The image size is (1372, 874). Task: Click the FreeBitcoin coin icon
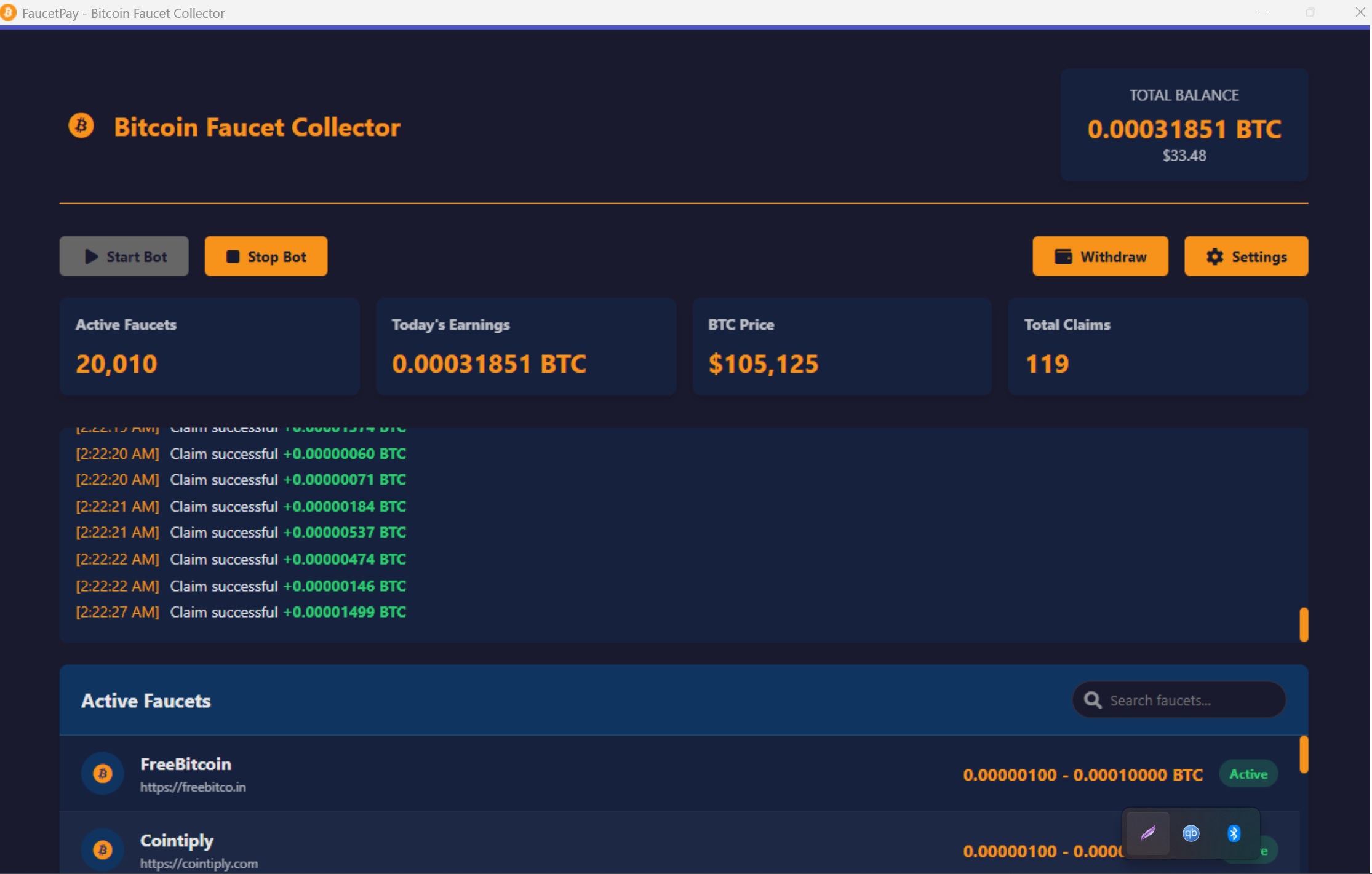(x=102, y=774)
